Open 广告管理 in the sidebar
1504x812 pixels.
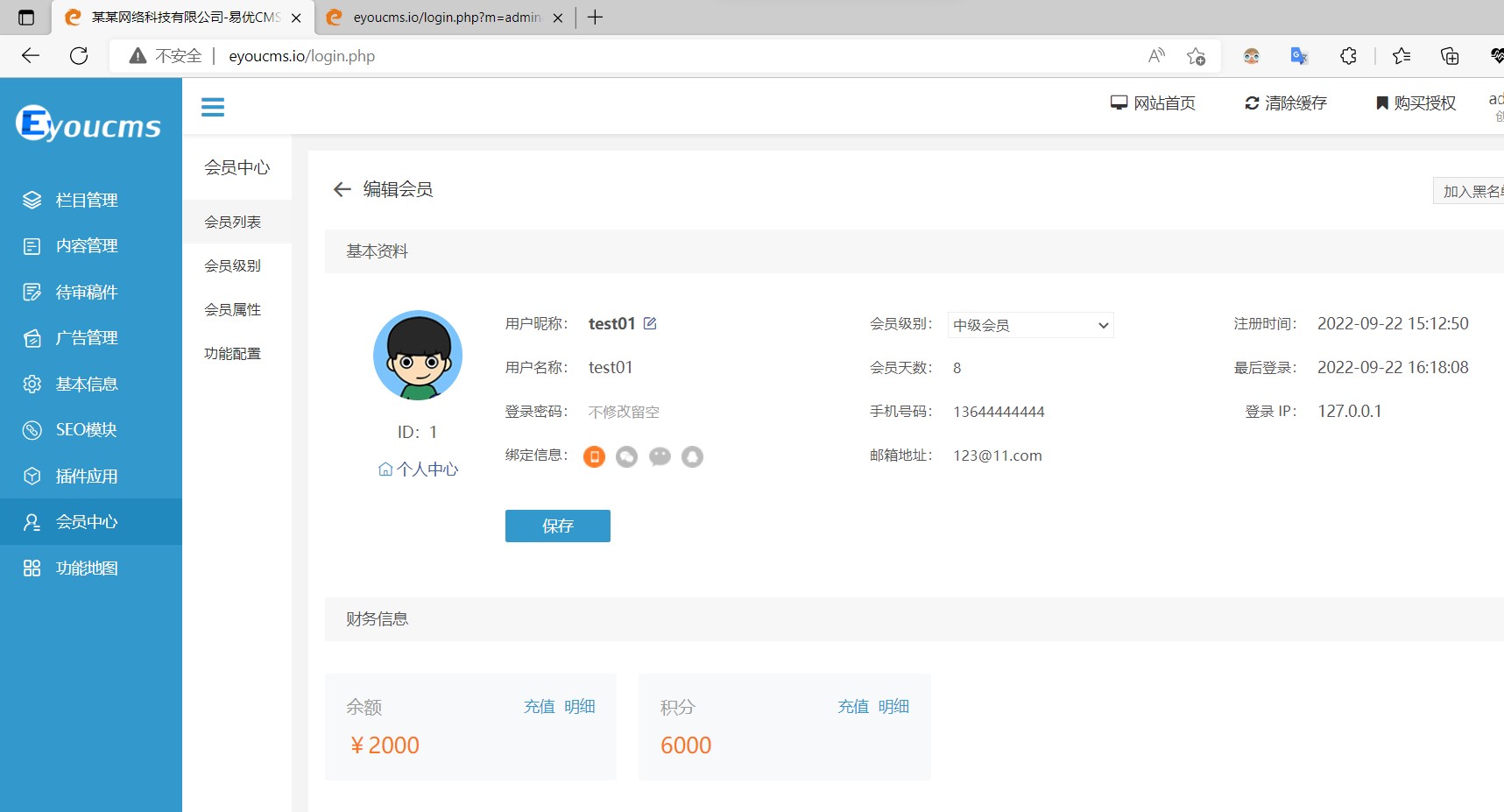[x=91, y=338]
